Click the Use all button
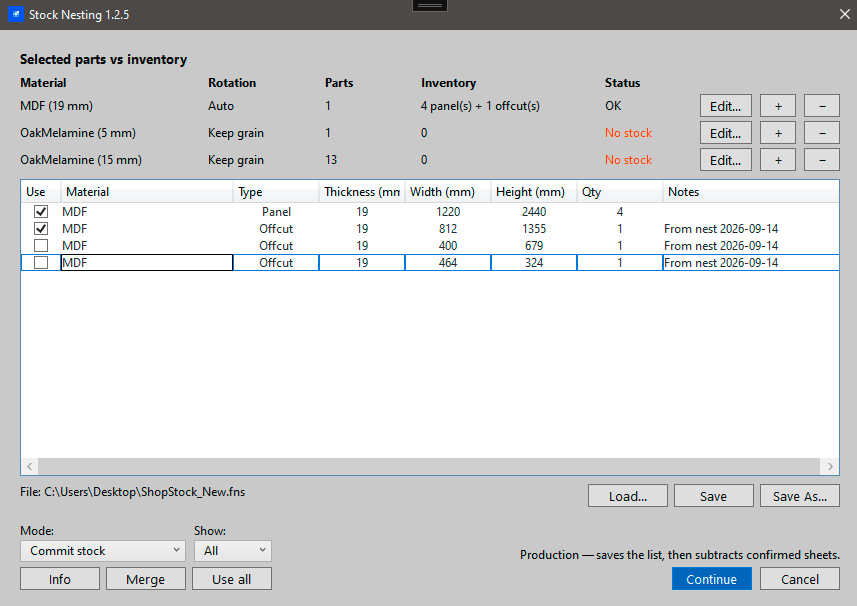The width and height of the screenshot is (857, 606). click(x=232, y=579)
